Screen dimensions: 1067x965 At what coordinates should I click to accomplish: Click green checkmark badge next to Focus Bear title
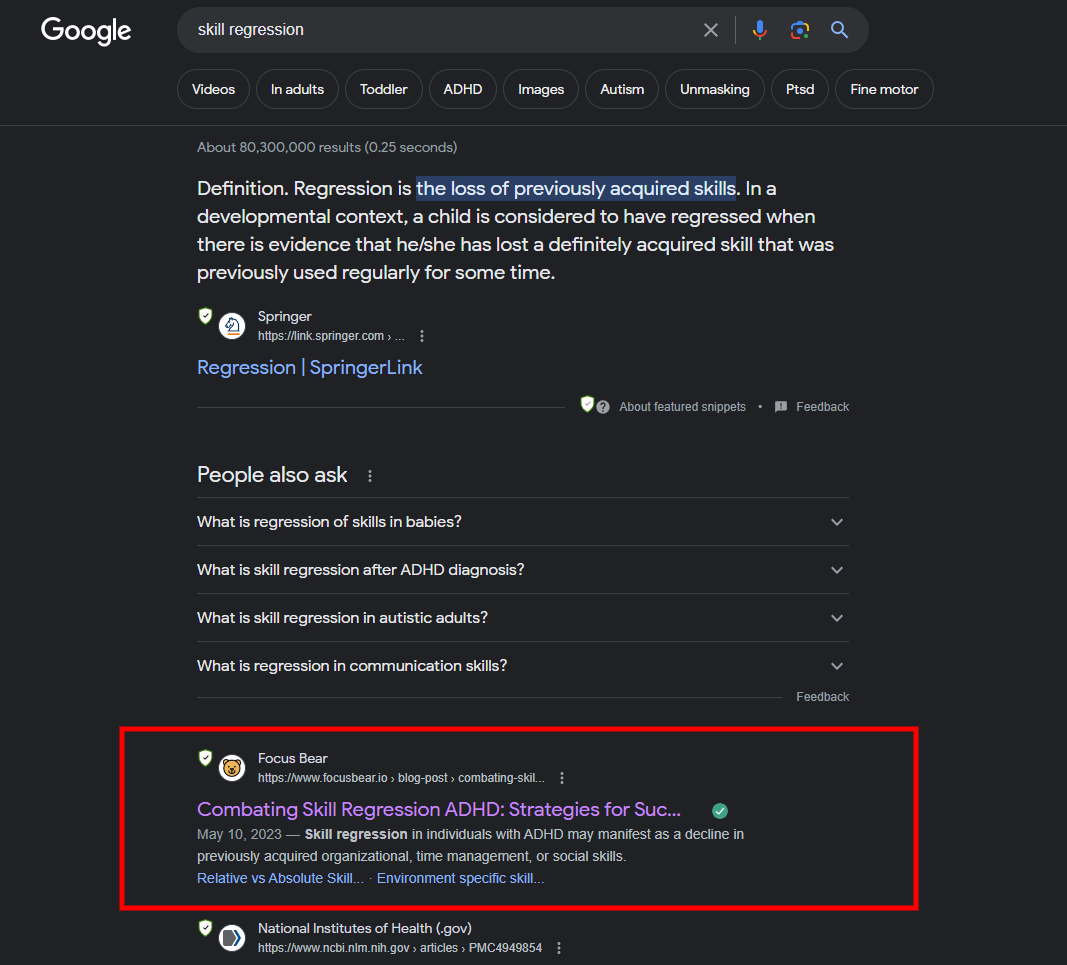click(x=720, y=811)
